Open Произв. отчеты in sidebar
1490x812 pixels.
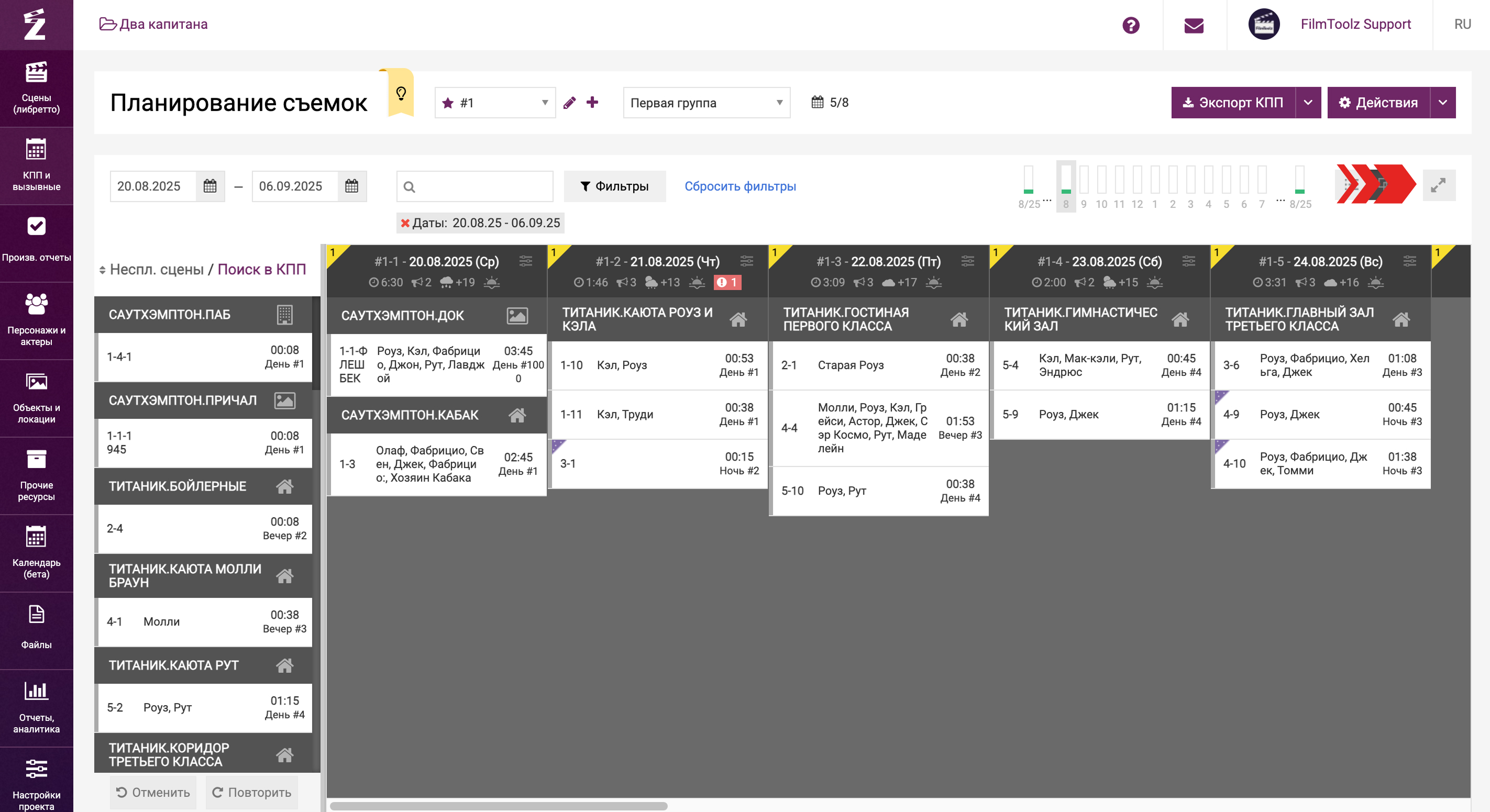37,243
